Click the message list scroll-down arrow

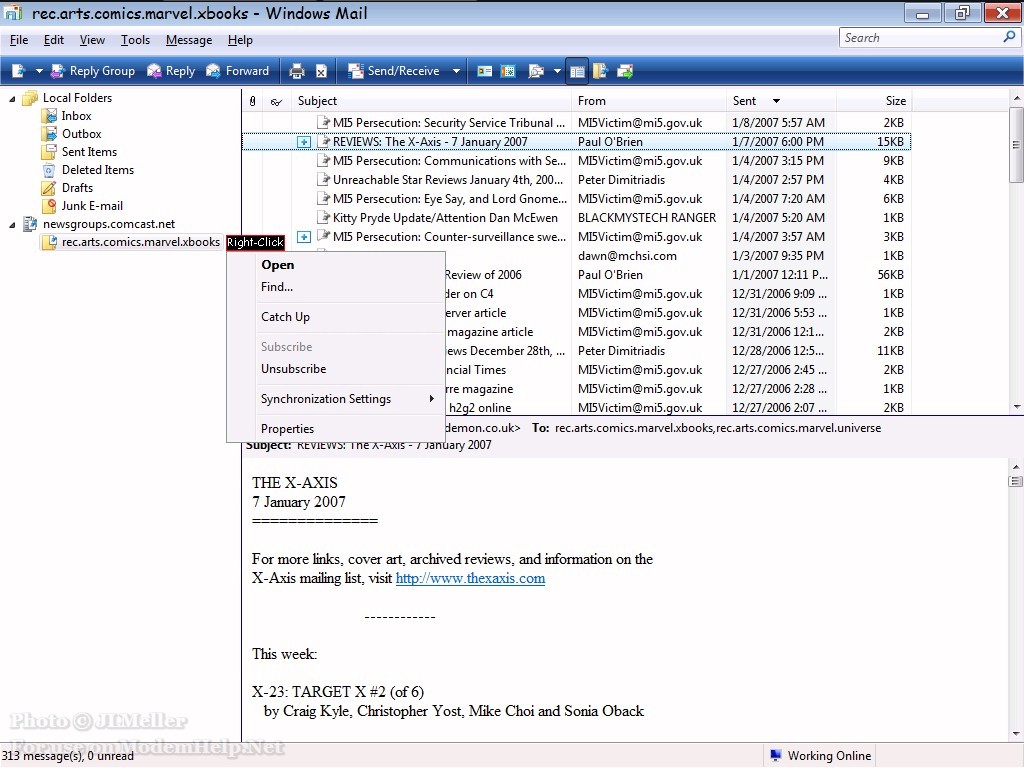[1016, 407]
